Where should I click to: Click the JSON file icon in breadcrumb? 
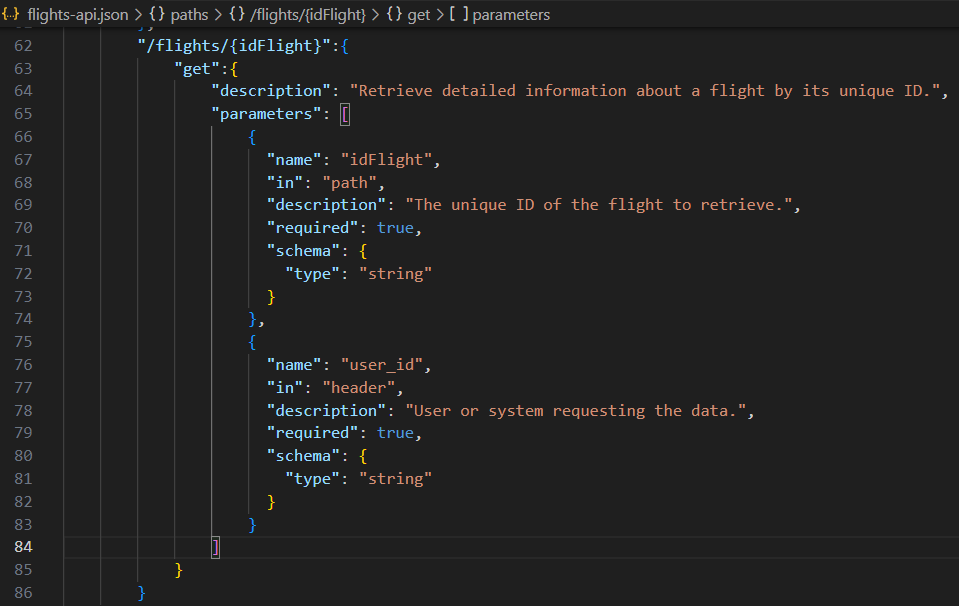tap(11, 14)
